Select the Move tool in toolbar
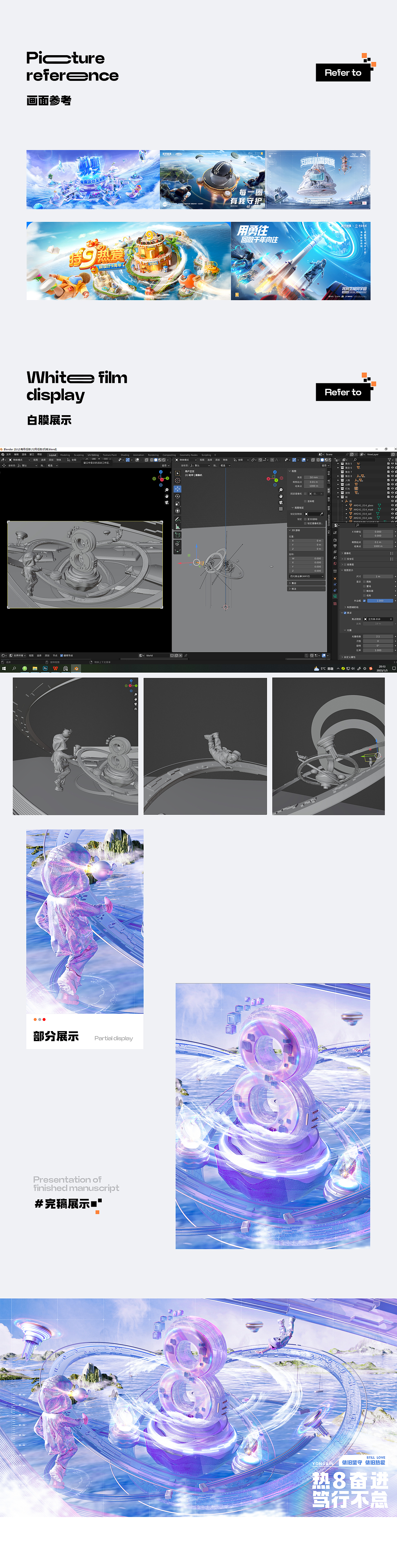The height and width of the screenshot is (1568, 397). click(x=178, y=489)
